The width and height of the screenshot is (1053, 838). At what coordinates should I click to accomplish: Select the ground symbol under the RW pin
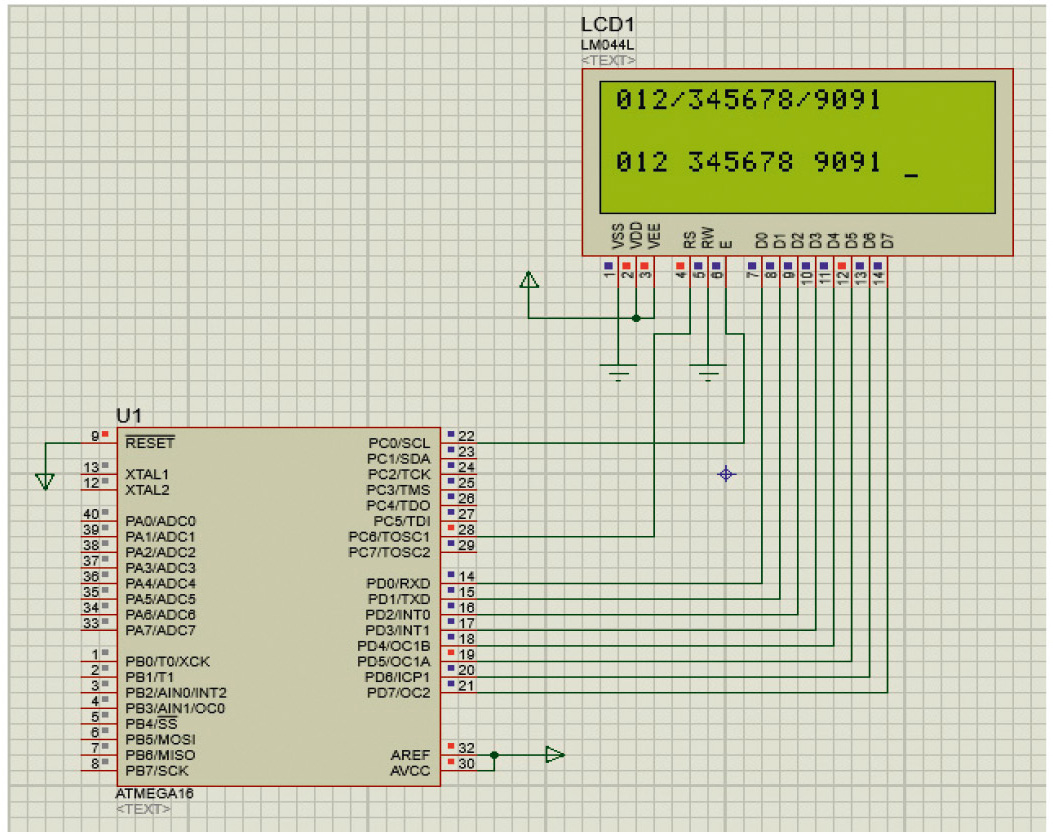click(708, 374)
